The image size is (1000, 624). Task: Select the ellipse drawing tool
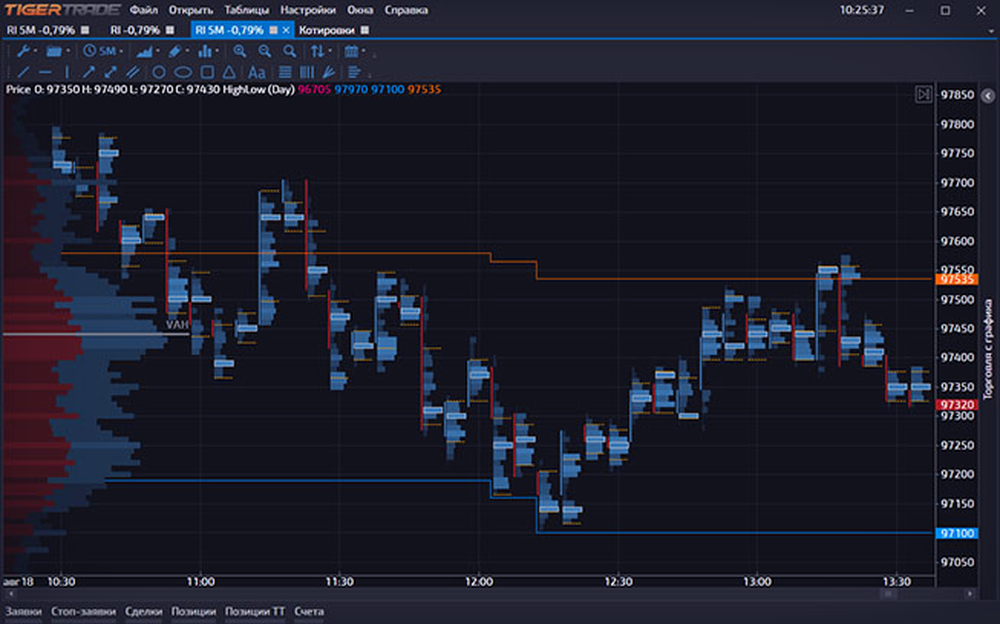[182, 72]
